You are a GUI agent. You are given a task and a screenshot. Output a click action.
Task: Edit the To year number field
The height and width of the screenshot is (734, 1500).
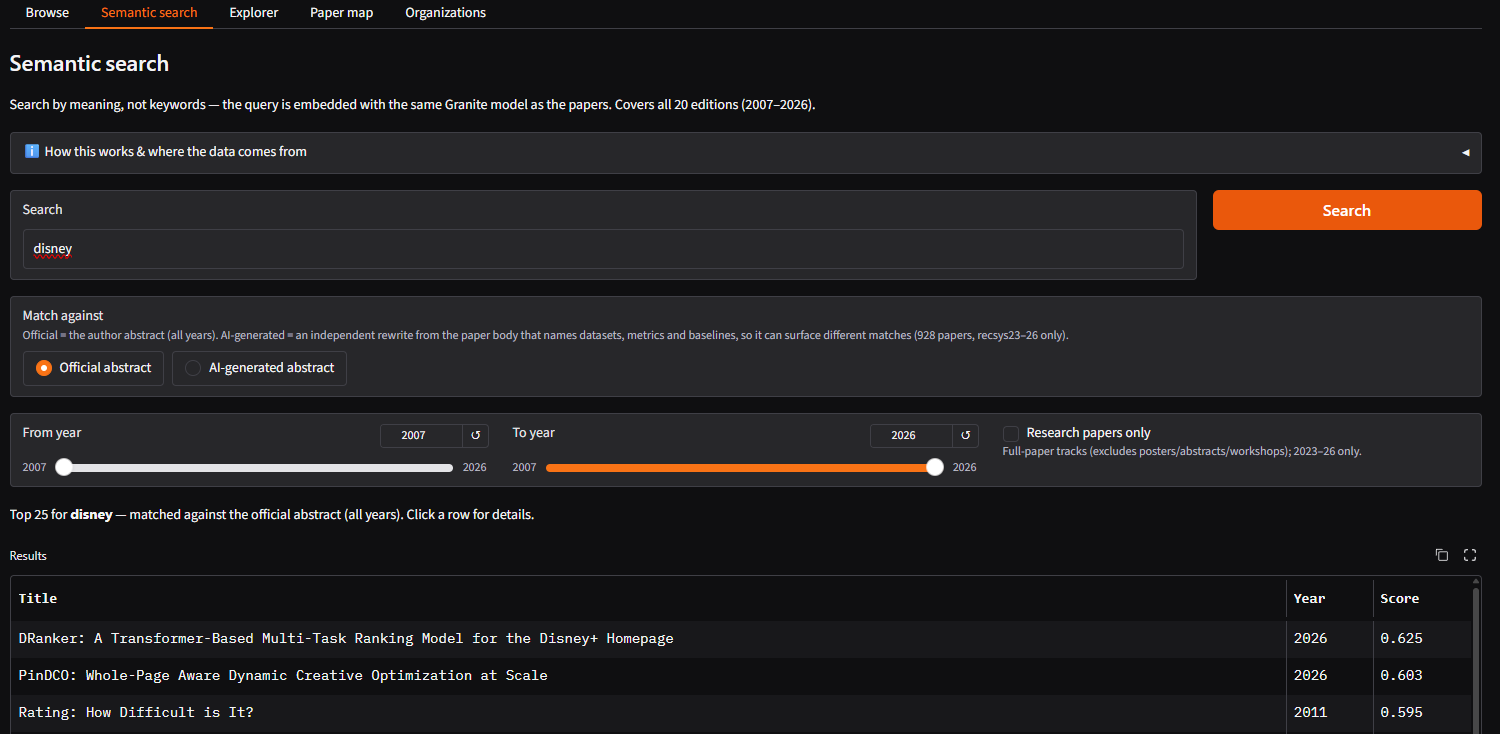pos(911,435)
